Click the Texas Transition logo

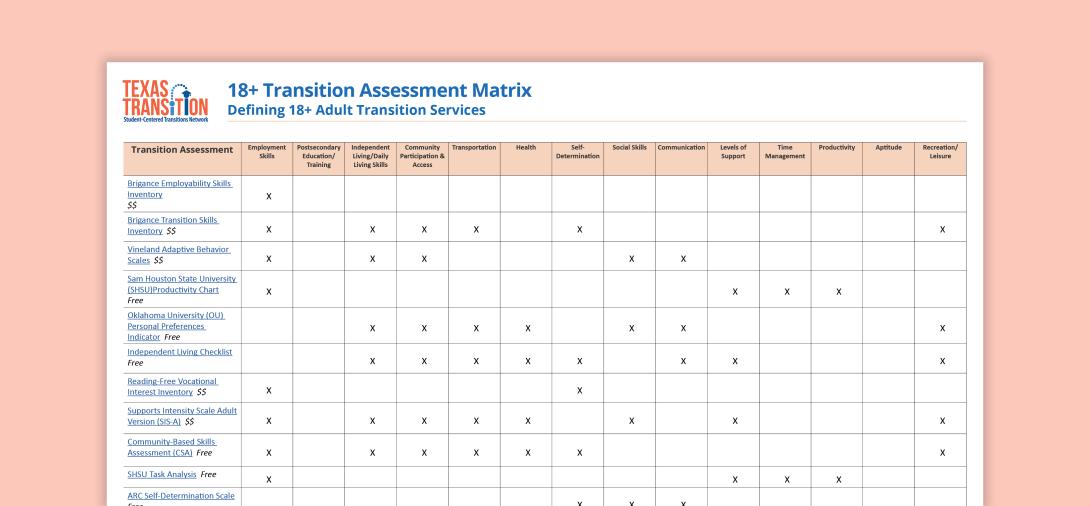pyautogui.click(x=165, y=100)
